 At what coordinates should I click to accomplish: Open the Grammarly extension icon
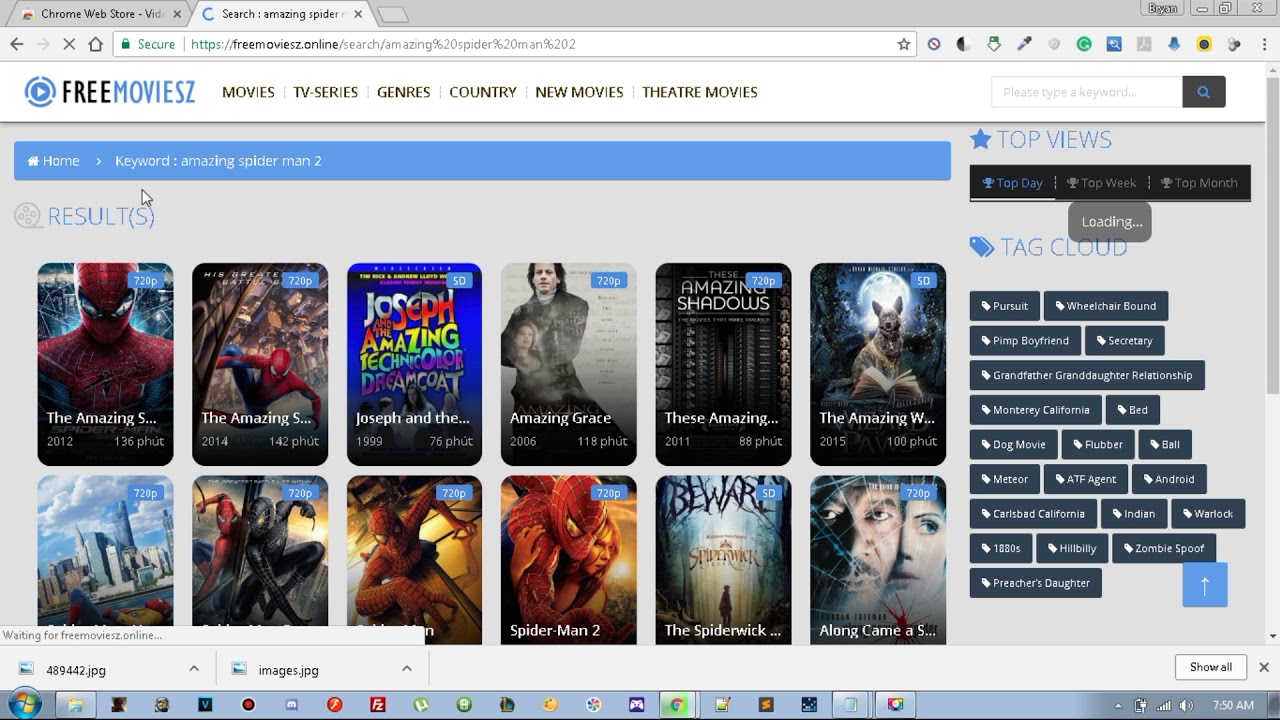click(1083, 43)
